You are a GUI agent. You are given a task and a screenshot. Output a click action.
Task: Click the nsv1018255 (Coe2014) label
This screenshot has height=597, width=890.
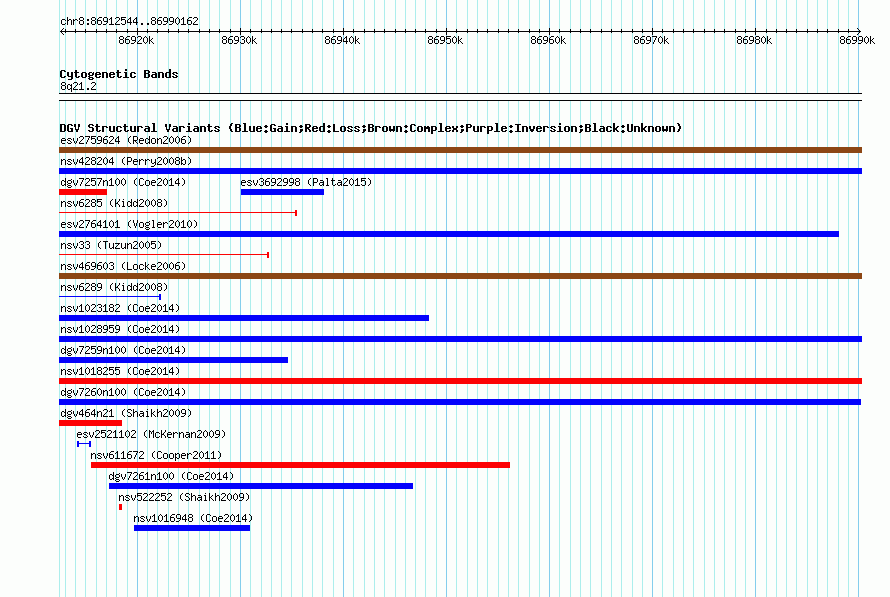coord(120,371)
